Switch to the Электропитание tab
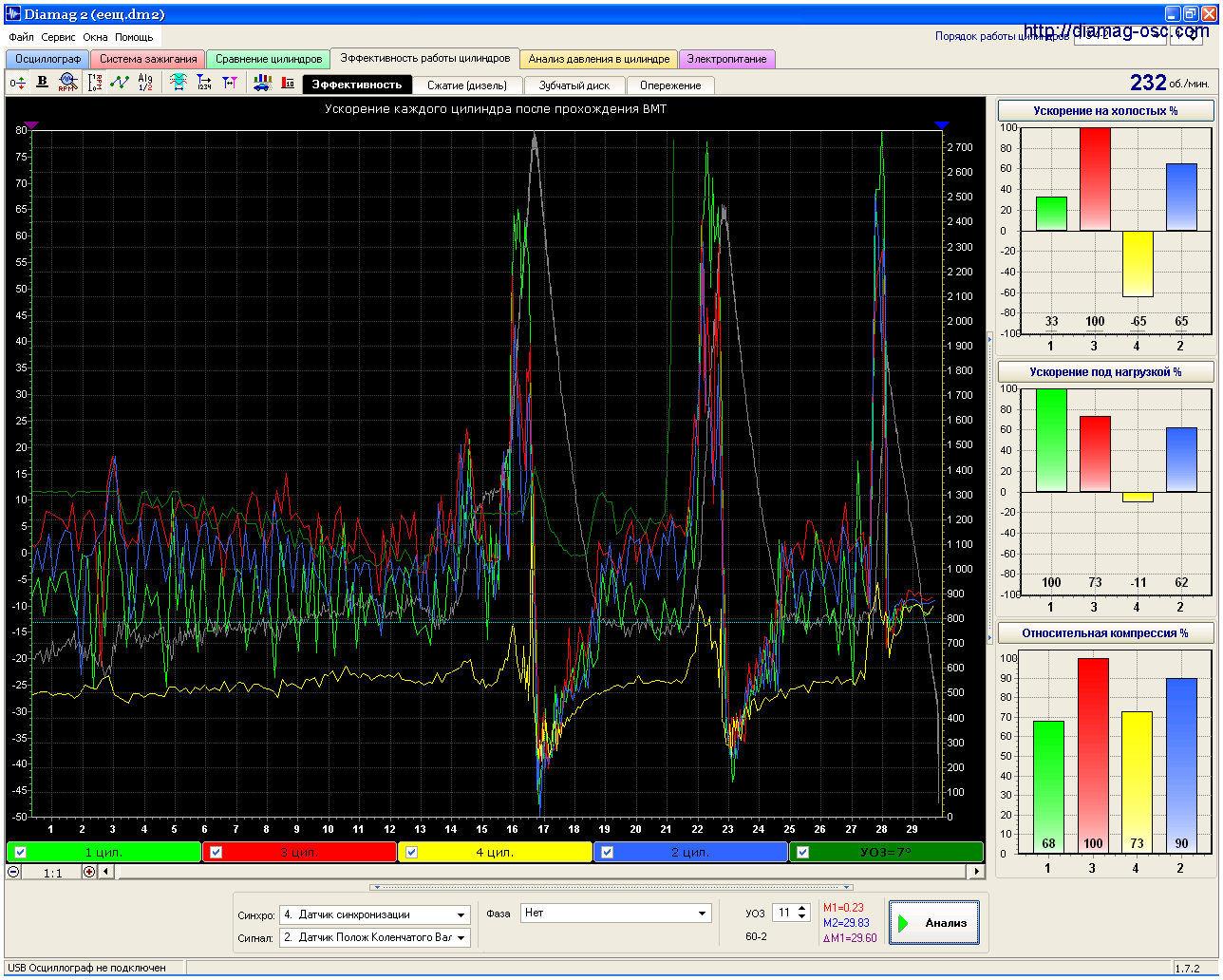This screenshot has width=1223, height=980. (726, 59)
